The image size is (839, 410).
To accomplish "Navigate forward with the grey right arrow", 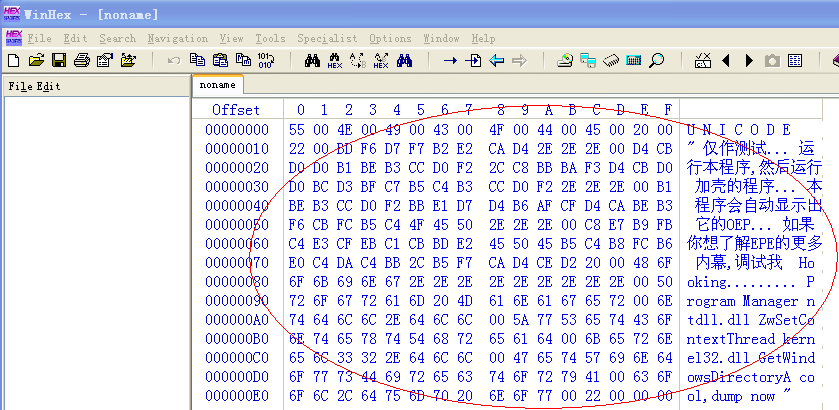I will tap(519, 61).
